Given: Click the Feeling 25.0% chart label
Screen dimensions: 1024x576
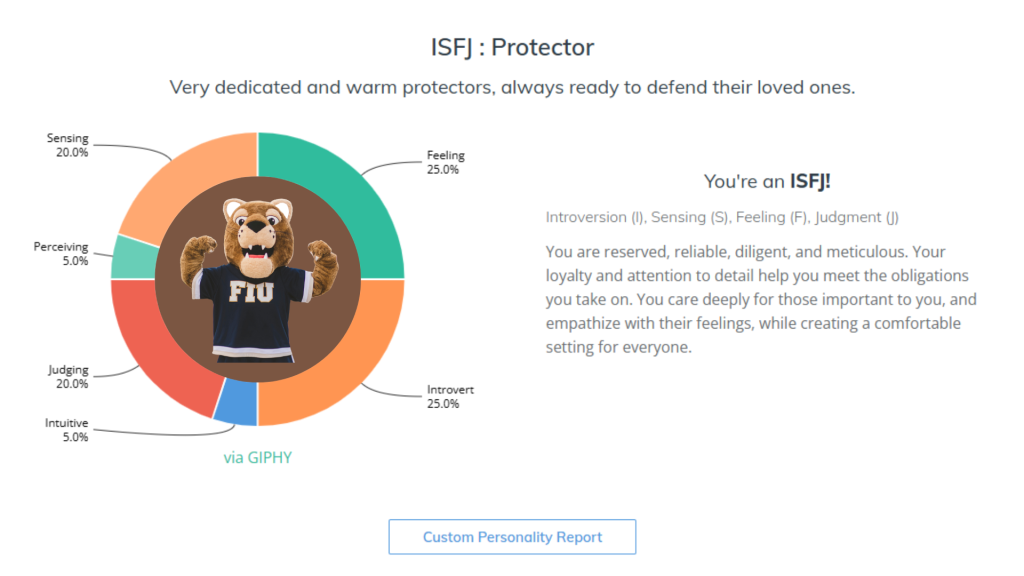Looking at the screenshot, I should tap(445, 162).
